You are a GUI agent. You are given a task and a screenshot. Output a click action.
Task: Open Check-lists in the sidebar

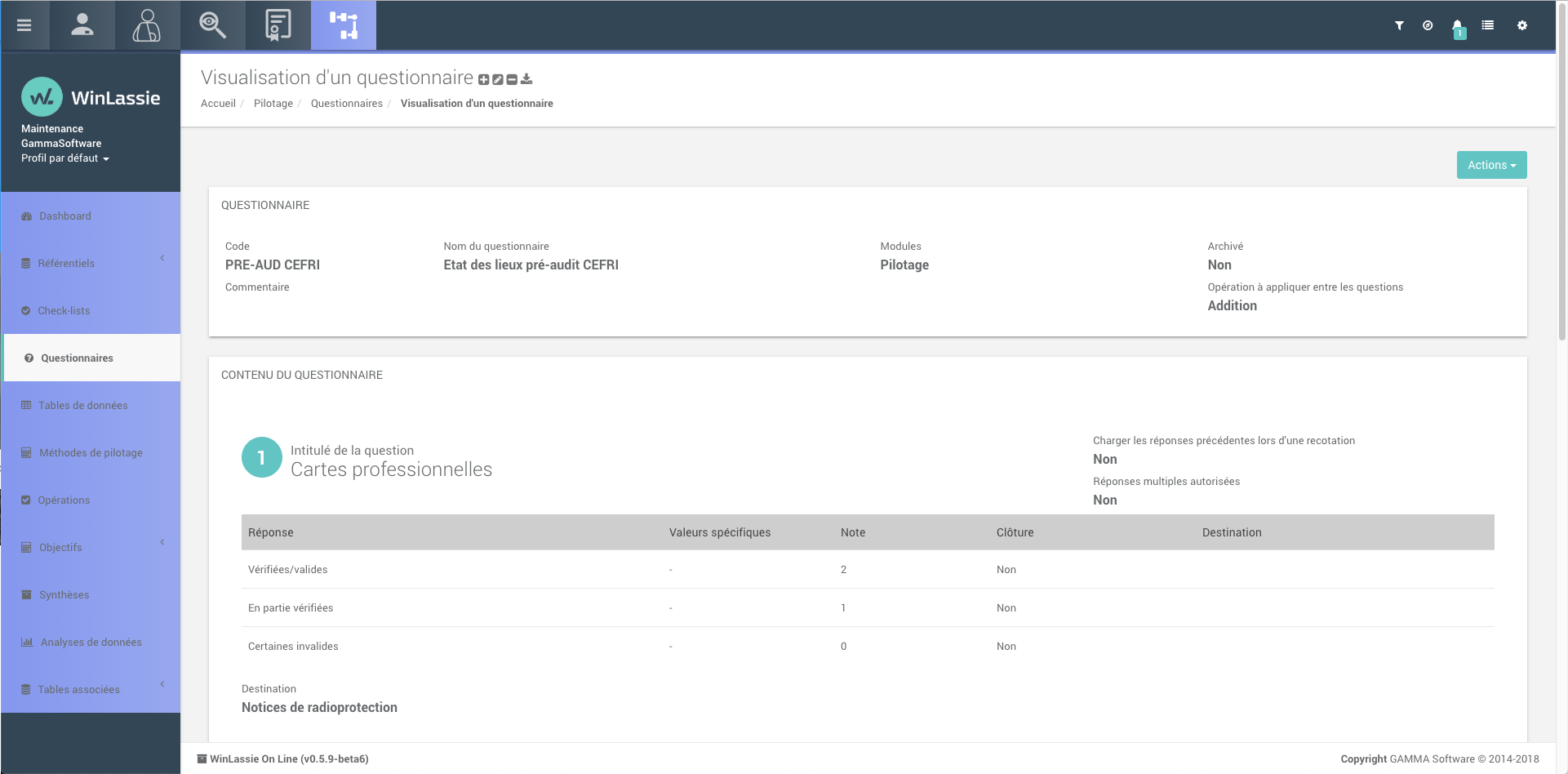(x=91, y=310)
